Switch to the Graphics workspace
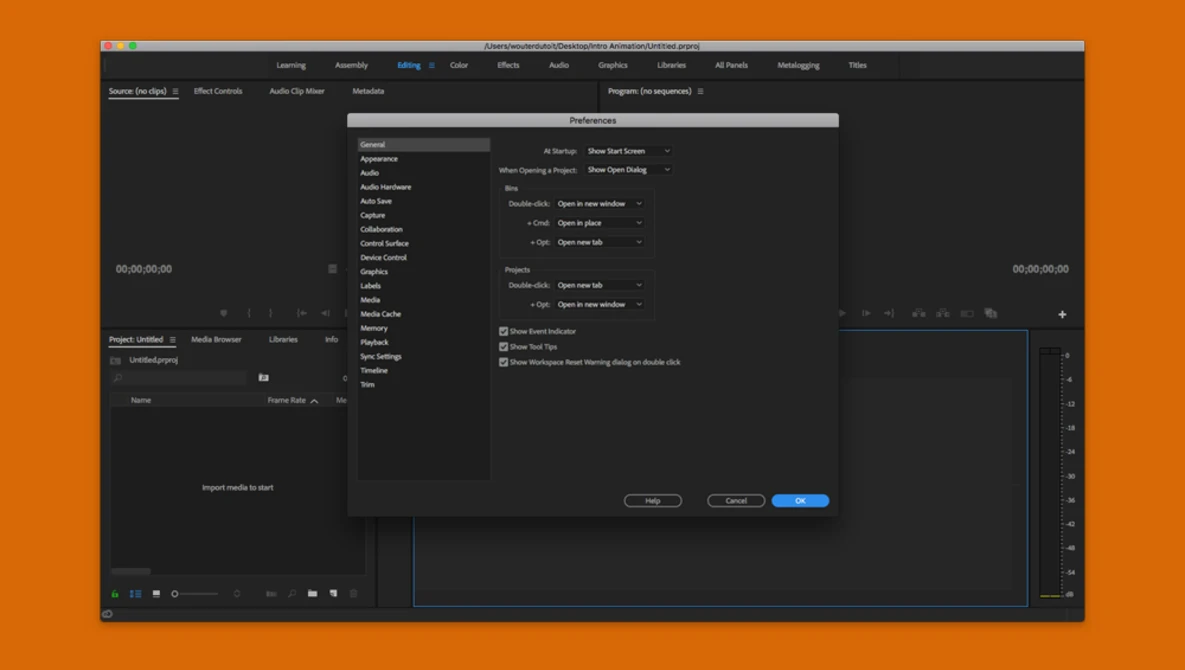This screenshot has width=1185, height=670. [x=613, y=66]
